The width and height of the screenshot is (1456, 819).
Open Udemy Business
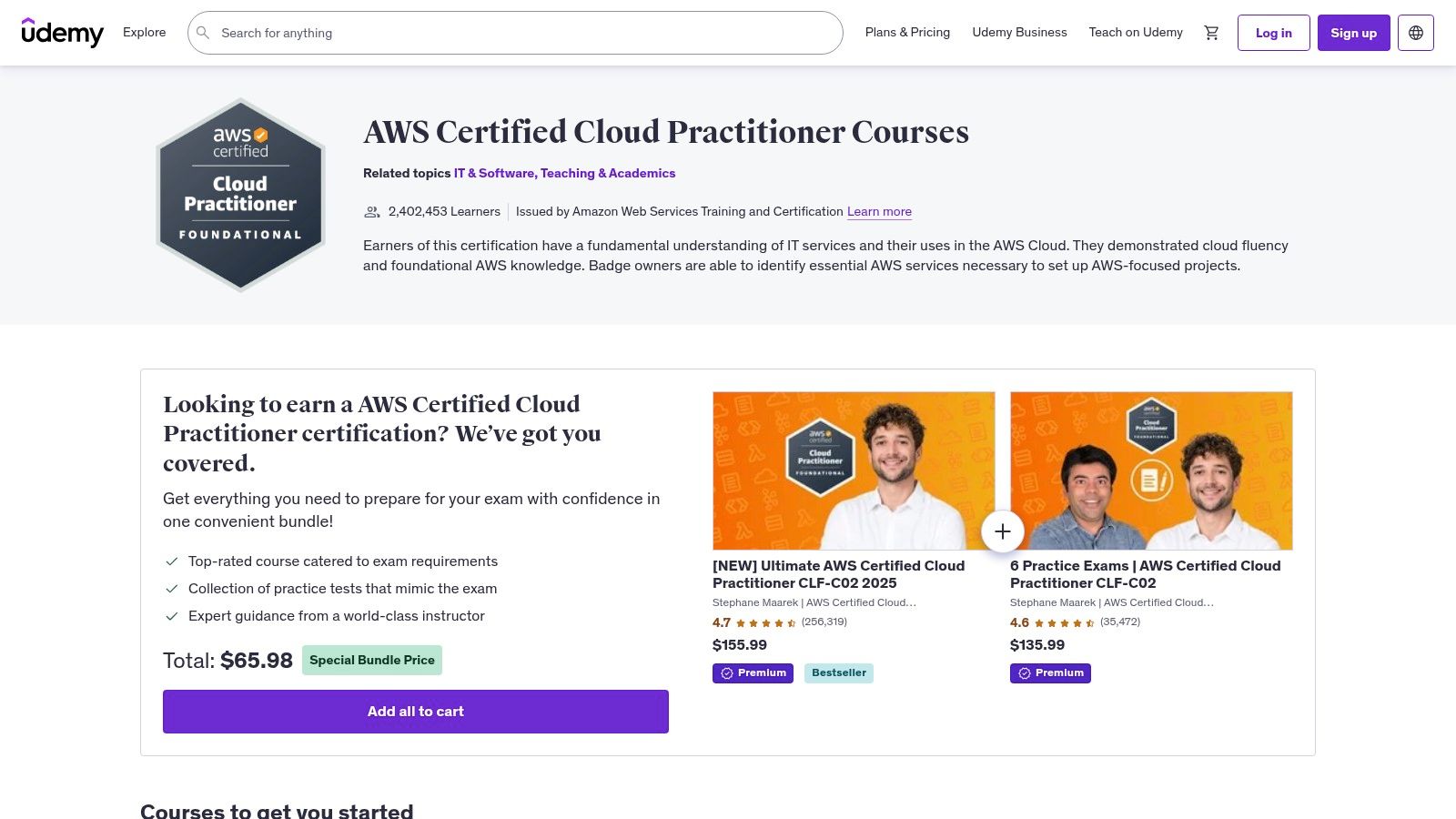(1019, 32)
